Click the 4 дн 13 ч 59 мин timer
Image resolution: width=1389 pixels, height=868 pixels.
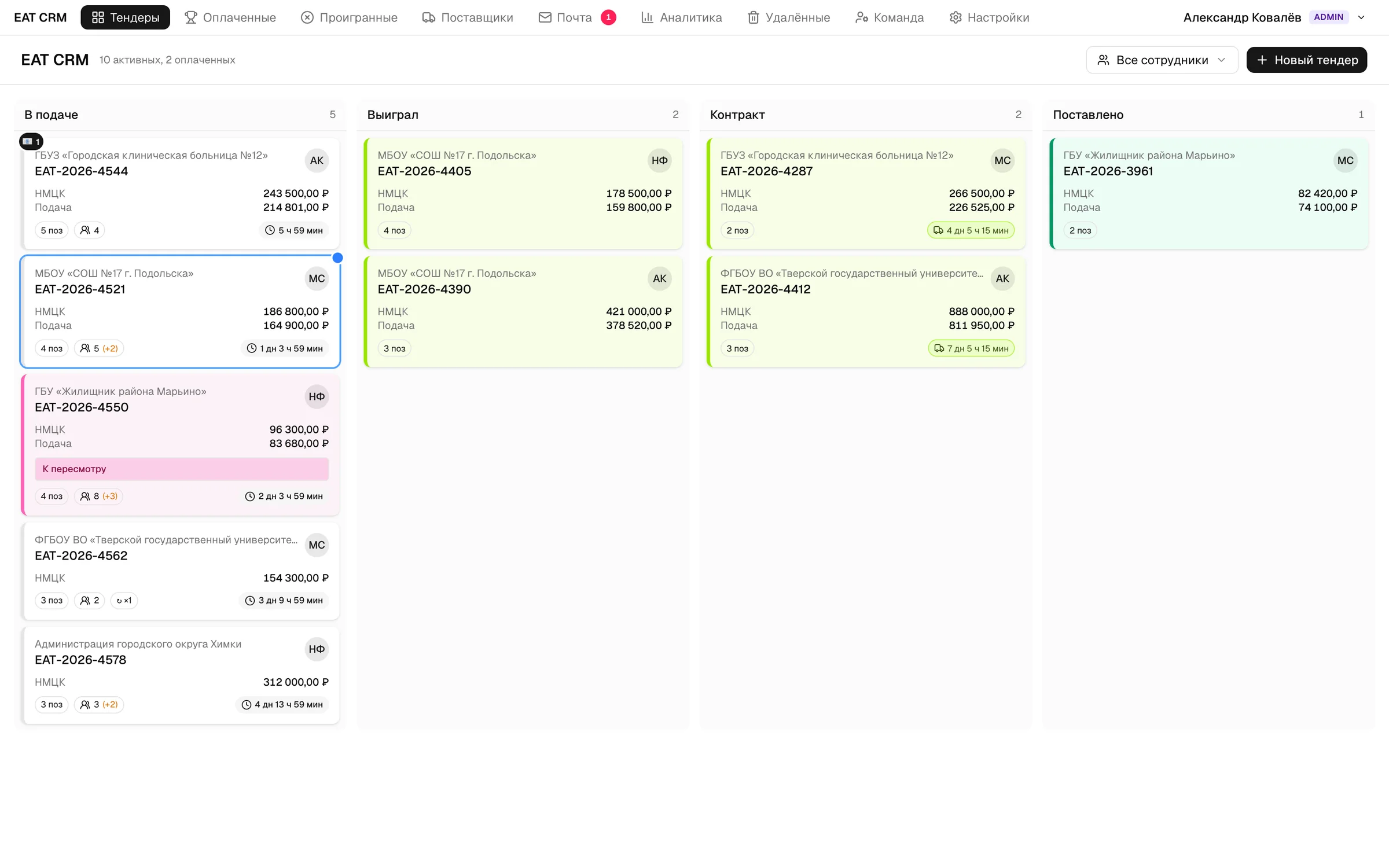[282, 705]
